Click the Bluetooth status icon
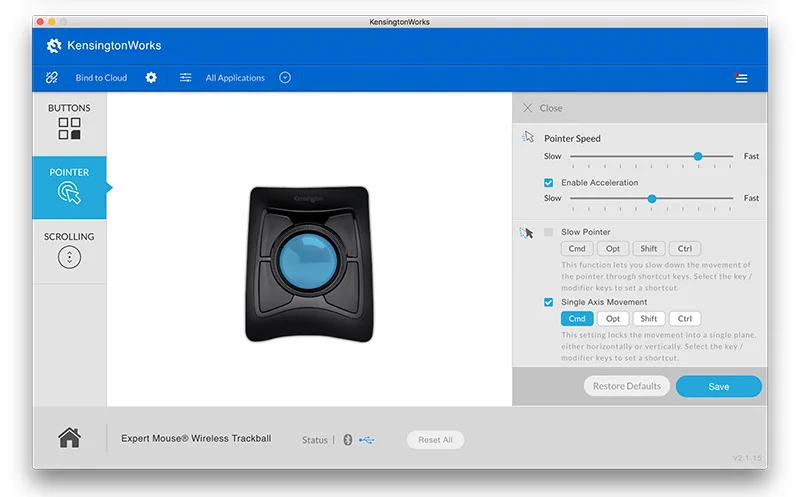800x497 pixels. 347,440
